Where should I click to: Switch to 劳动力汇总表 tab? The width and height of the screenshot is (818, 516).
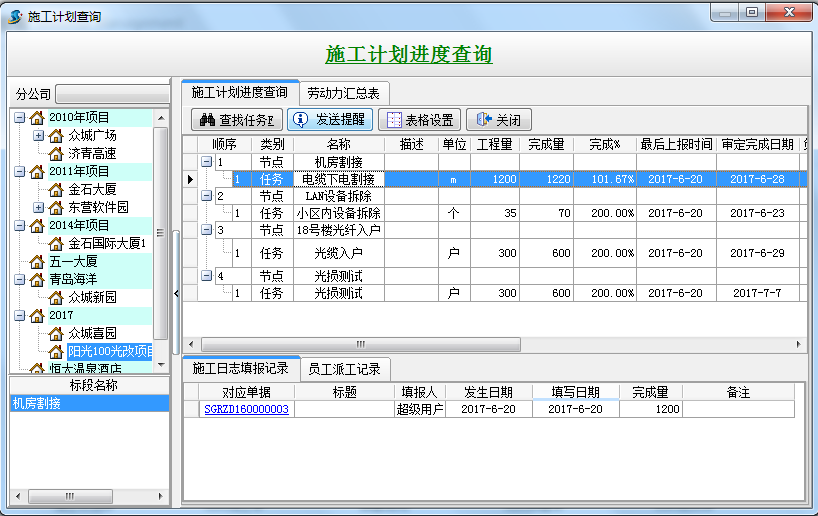[x=342, y=93]
